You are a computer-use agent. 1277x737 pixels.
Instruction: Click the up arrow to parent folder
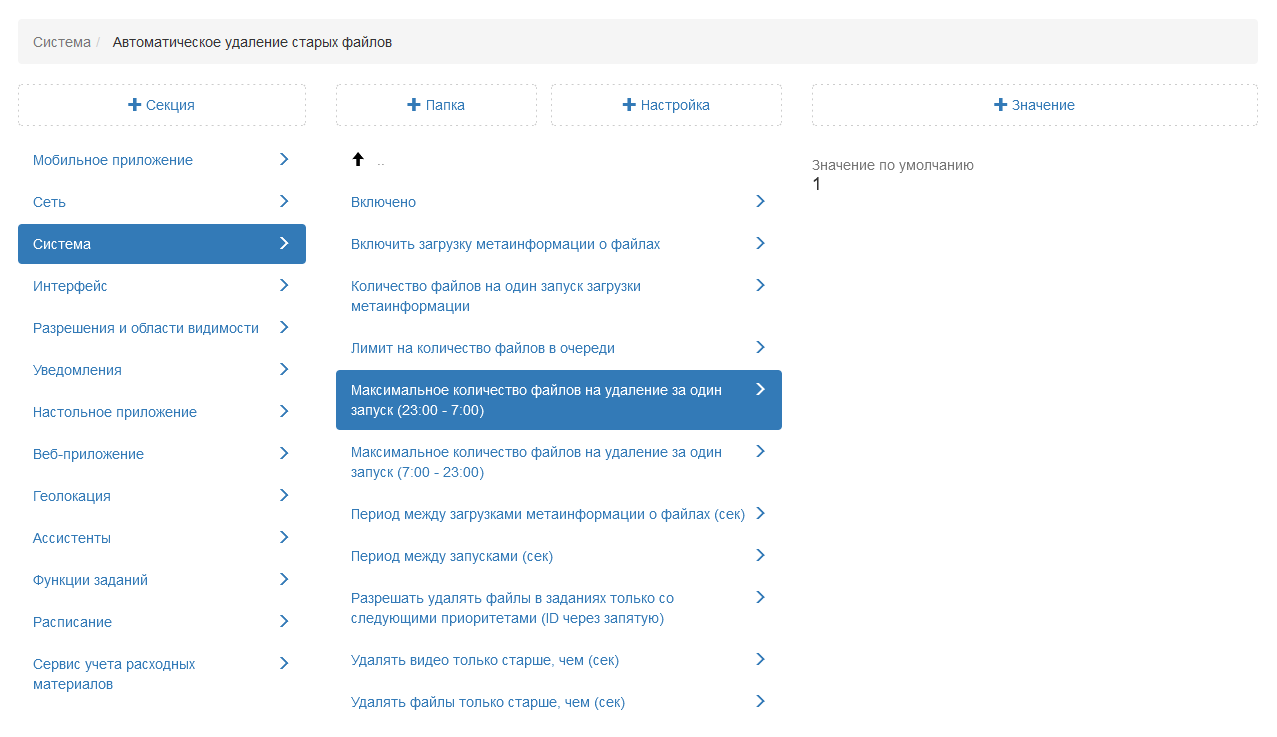click(x=358, y=160)
